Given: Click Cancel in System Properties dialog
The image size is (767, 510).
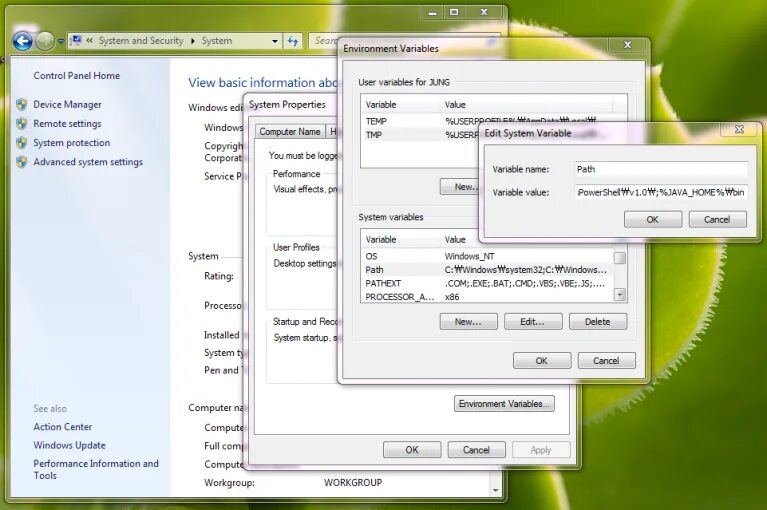Looking at the screenshot, I should tap(476, 449).
